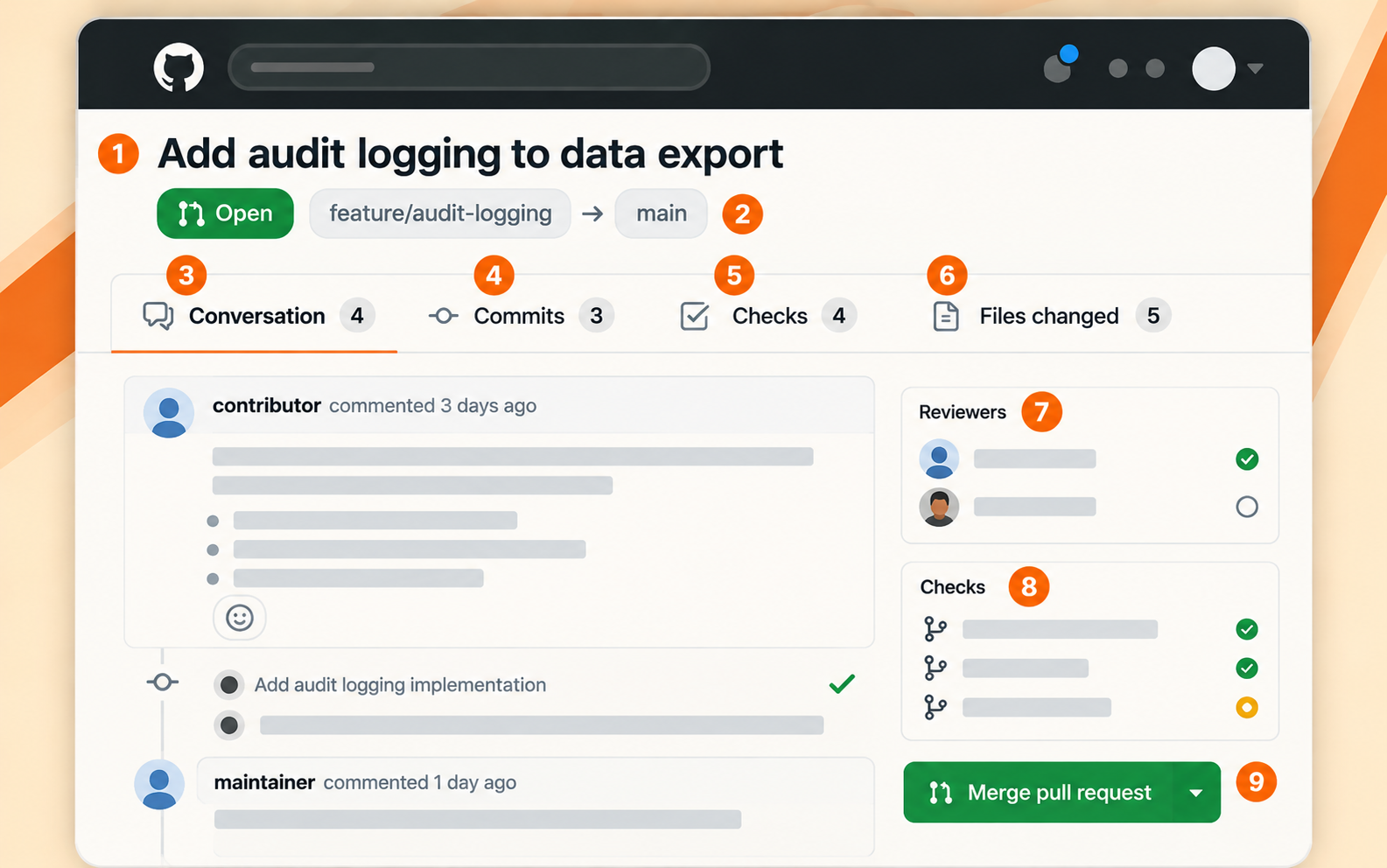
Task: Click the dark-haired reviewer's photo avatar
Action: pyautogui.click(x=939, y=507)
